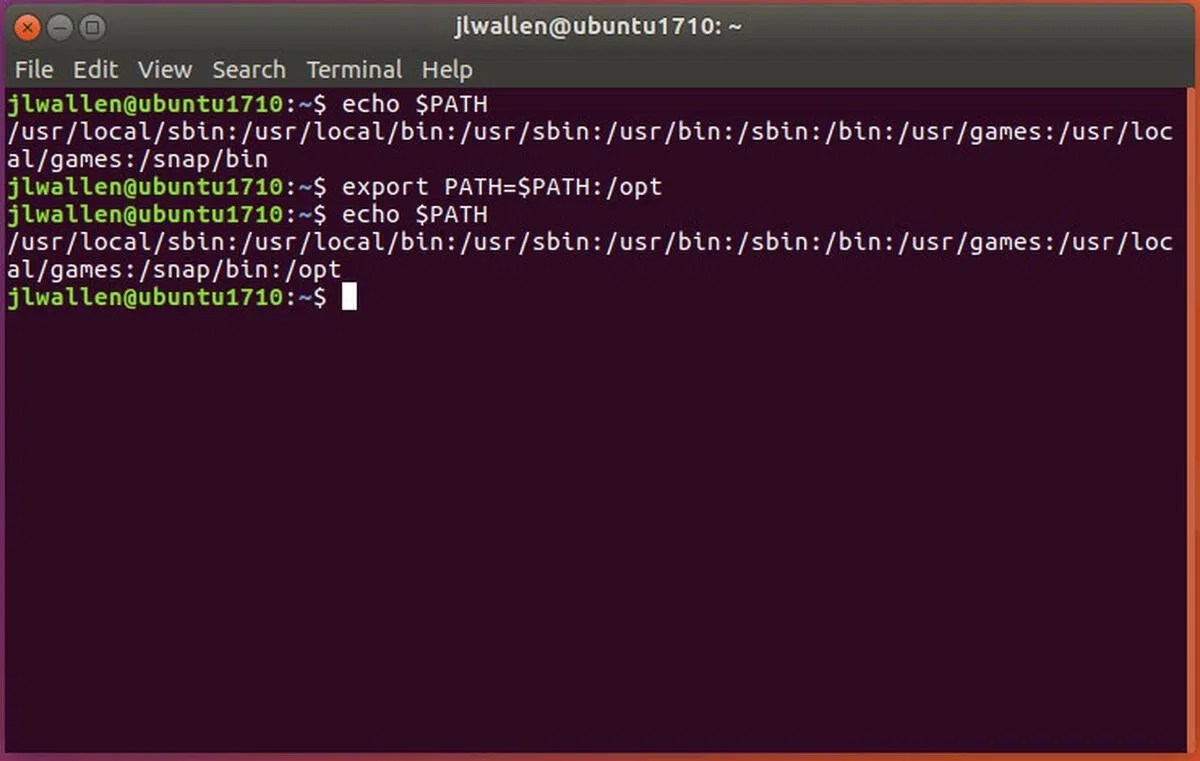Click the 'export PATH=$PATH:/opt' command line
1200x761 pixels.
pyautogui.click(x=500, y=186)
